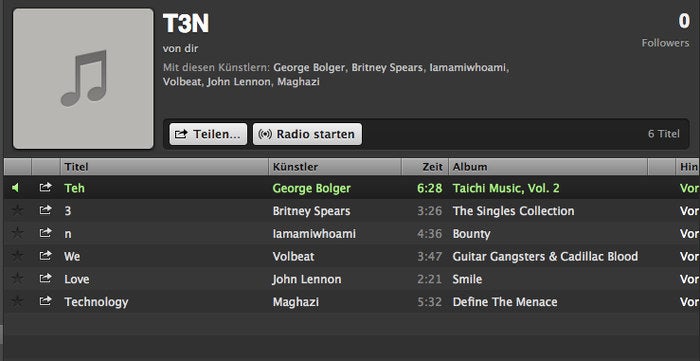
Task: Click the playlist title T3N
Action: [x=186, y=23]
